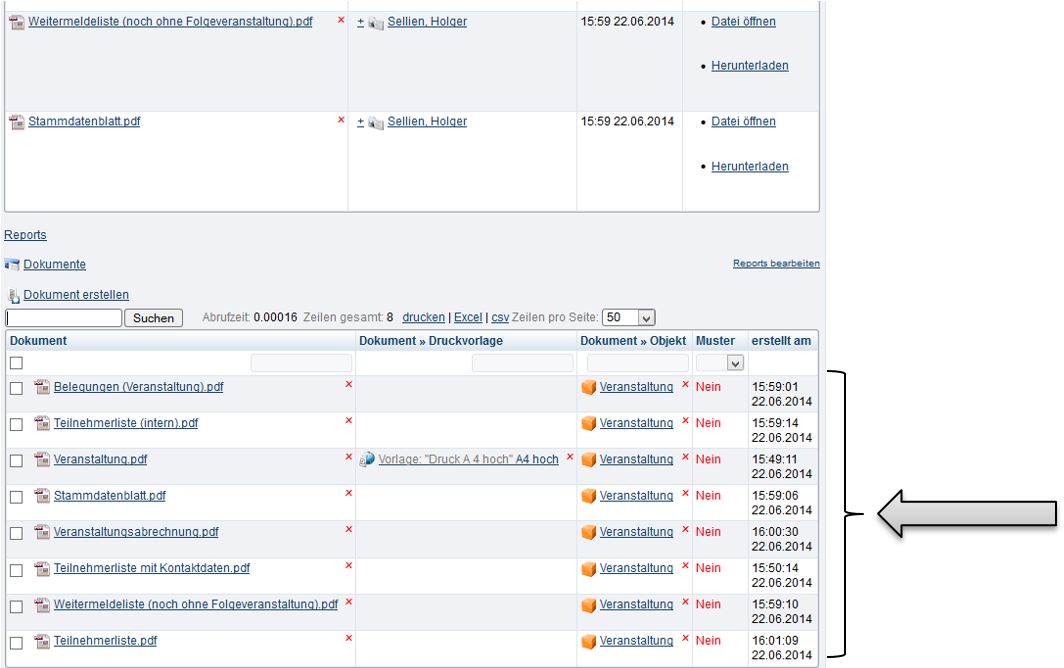Click the search text field next to Suchen

click(63, 318)
